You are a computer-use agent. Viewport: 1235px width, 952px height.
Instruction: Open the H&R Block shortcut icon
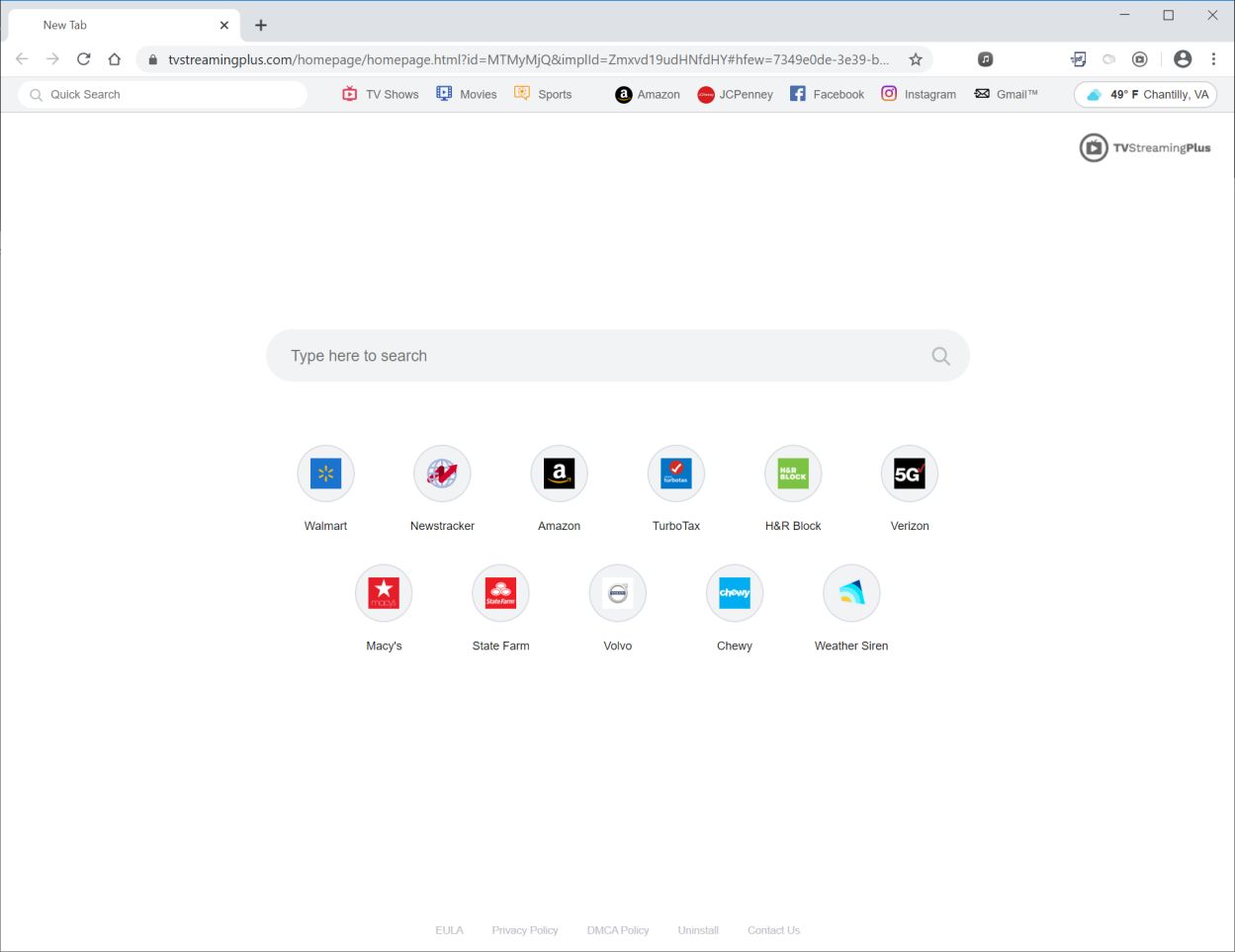pyautogui.click(x=793, y=474)
